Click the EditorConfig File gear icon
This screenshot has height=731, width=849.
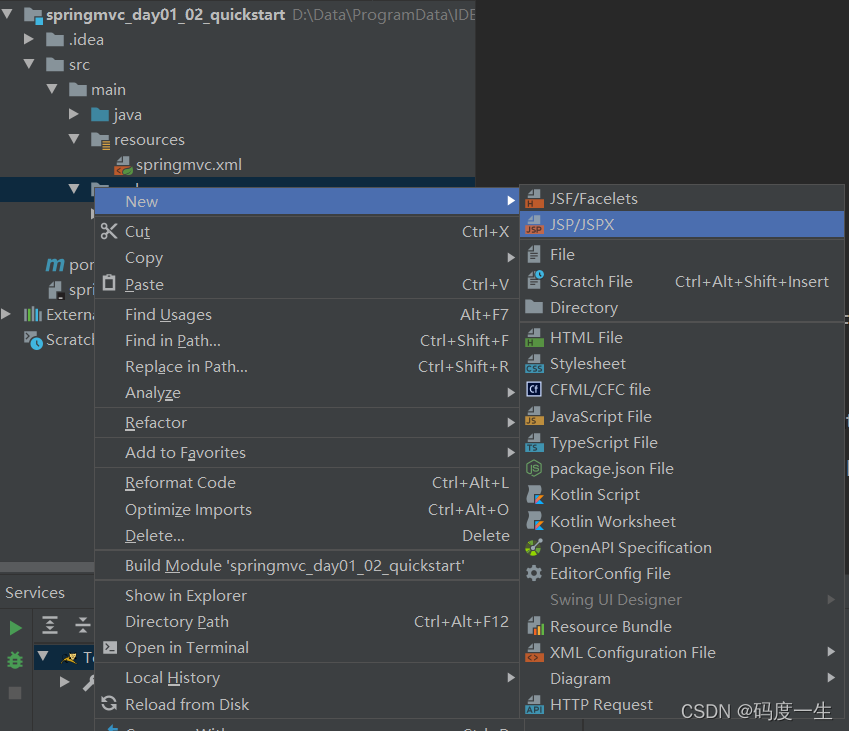tap(534, 573)
